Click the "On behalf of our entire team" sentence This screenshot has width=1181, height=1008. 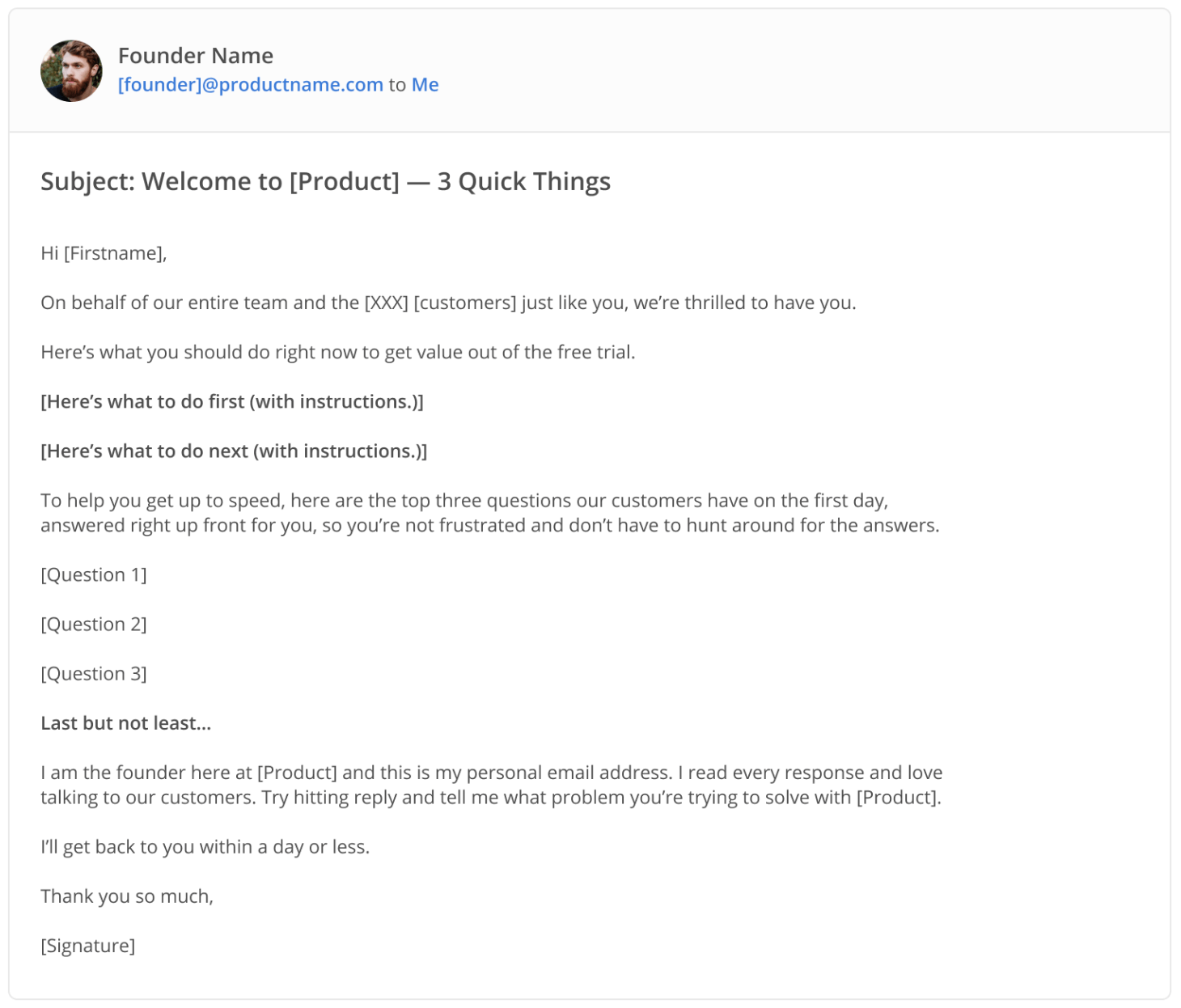[447, 303]
